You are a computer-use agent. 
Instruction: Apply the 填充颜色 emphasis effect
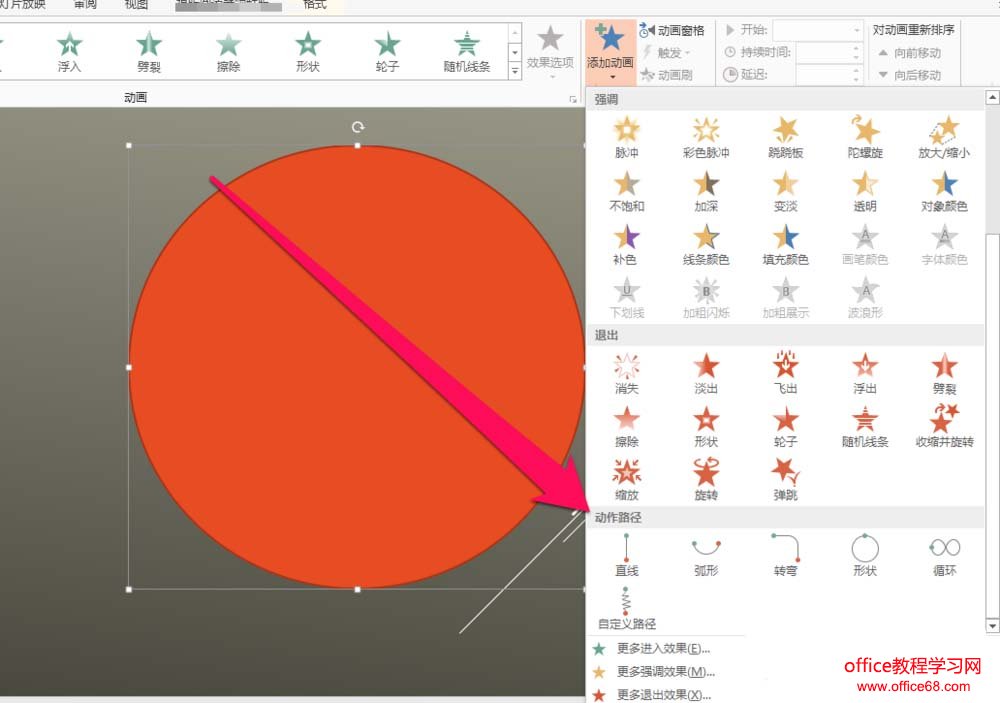pos(786,244)
